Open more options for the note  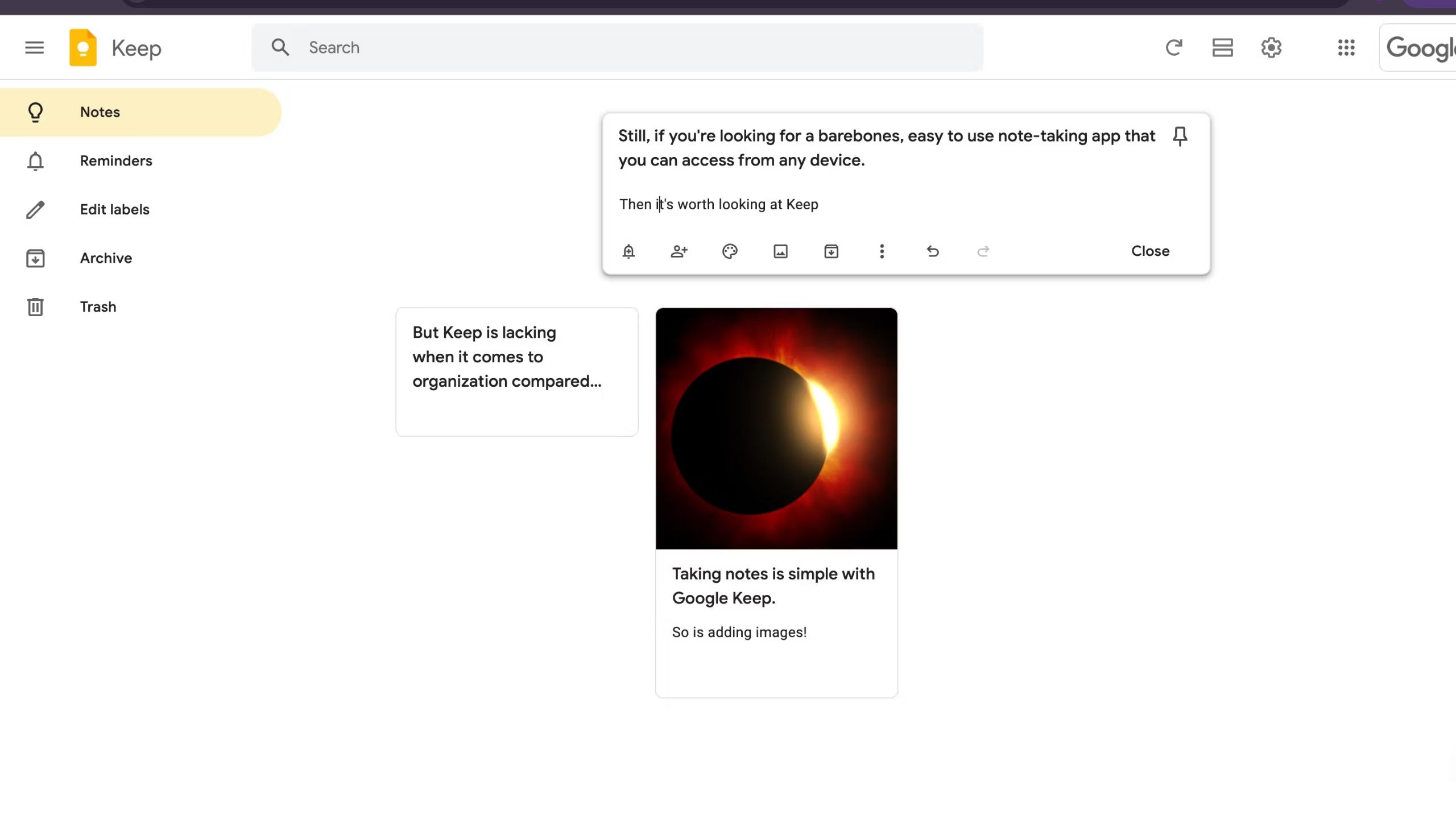click(x=882, y=251)
